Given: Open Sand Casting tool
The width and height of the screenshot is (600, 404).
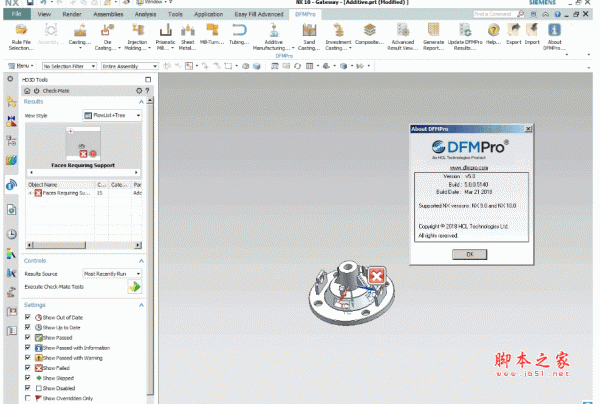Looking at the screenshot, I should [309, 37].
